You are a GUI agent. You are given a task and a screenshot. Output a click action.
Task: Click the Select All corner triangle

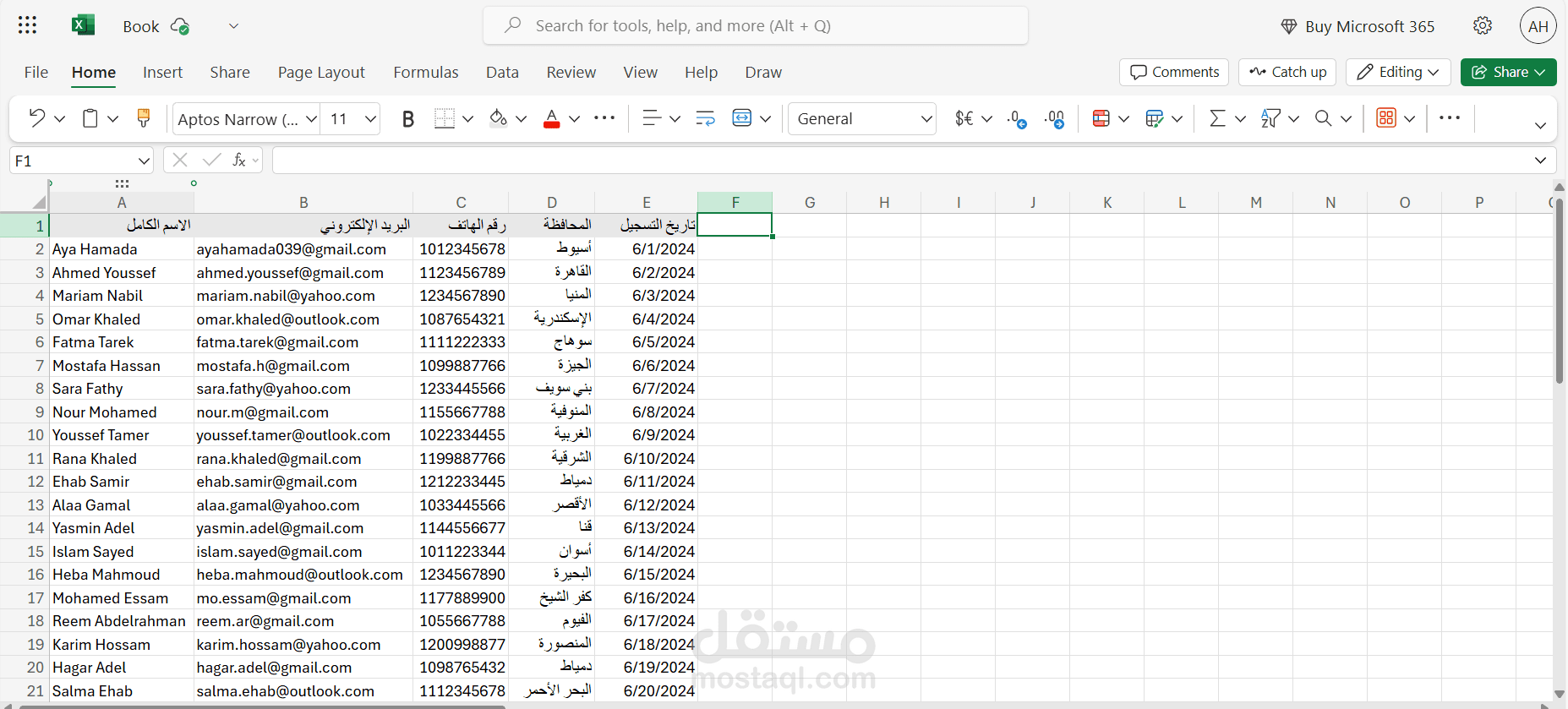point(39,202)
